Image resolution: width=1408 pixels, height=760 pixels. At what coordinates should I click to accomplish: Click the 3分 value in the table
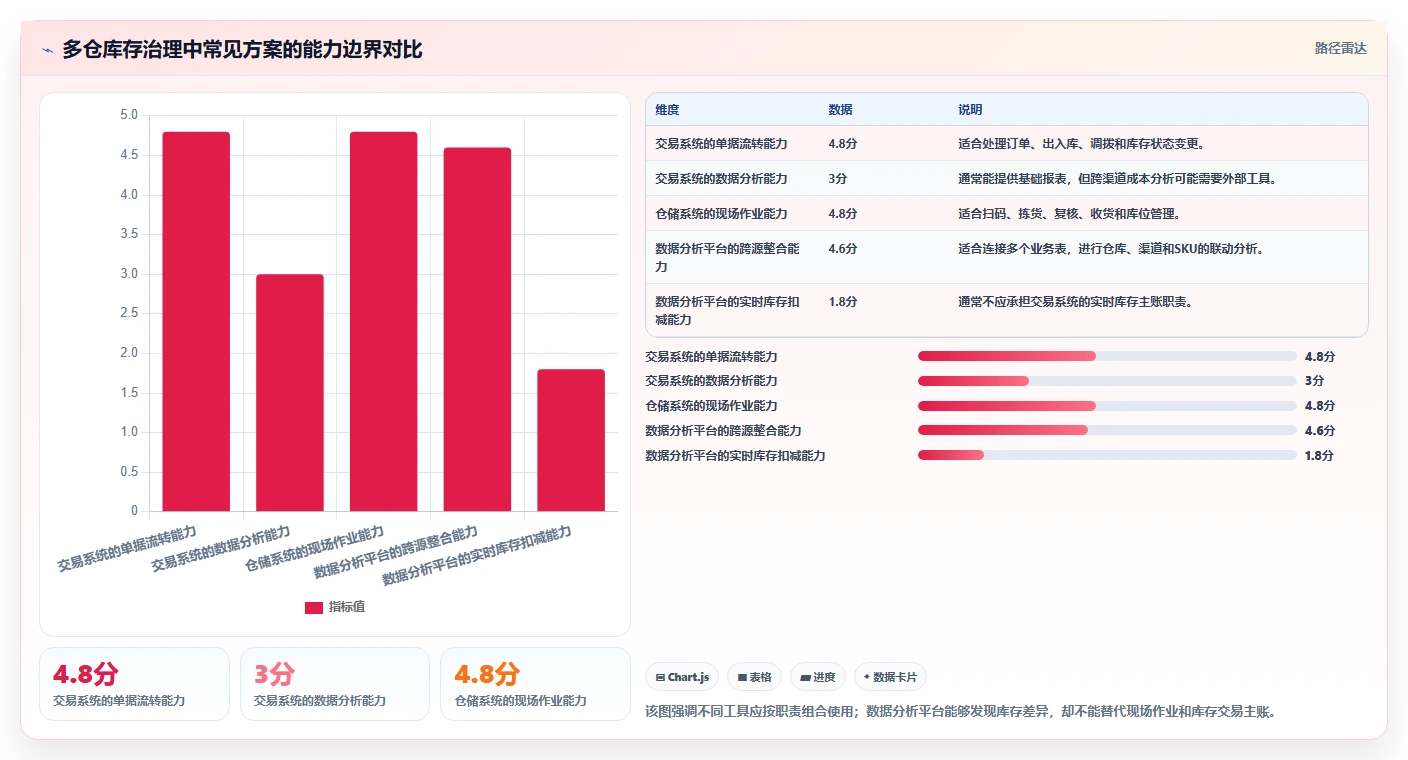pos(838,179)
